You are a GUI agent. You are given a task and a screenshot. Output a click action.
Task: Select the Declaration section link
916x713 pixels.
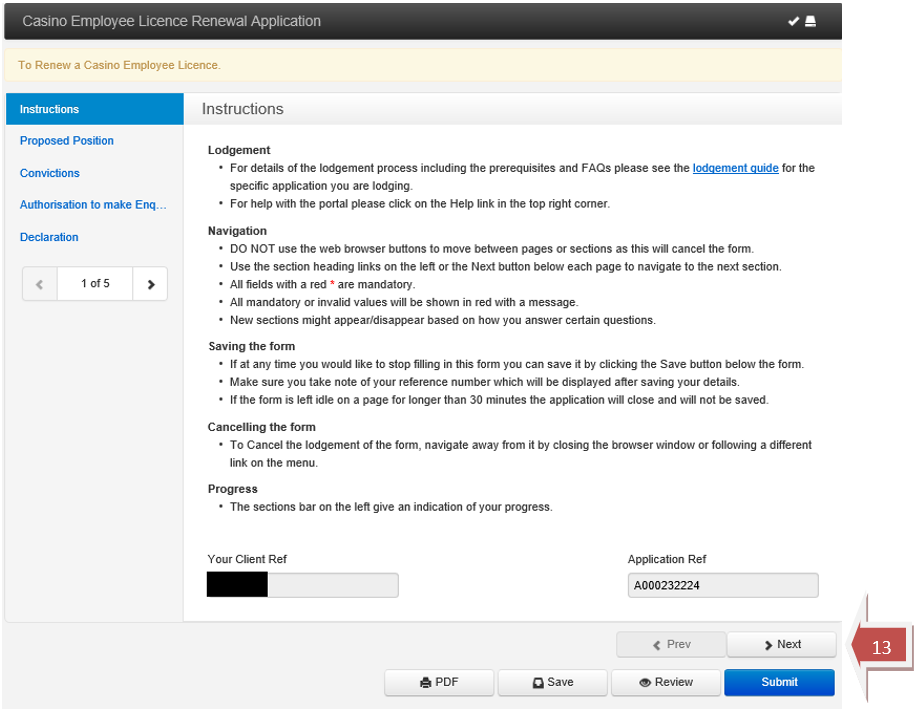[x=49, y=237]
